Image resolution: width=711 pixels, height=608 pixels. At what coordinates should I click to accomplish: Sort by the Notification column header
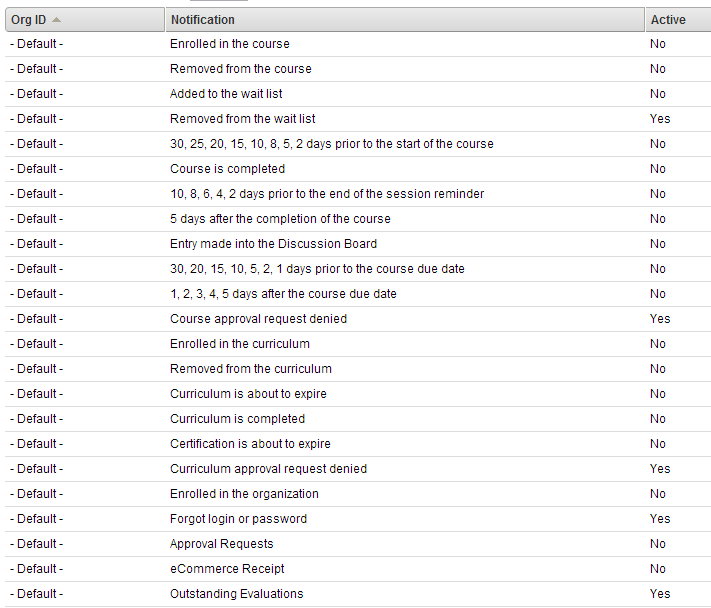(x=203, y=20)
